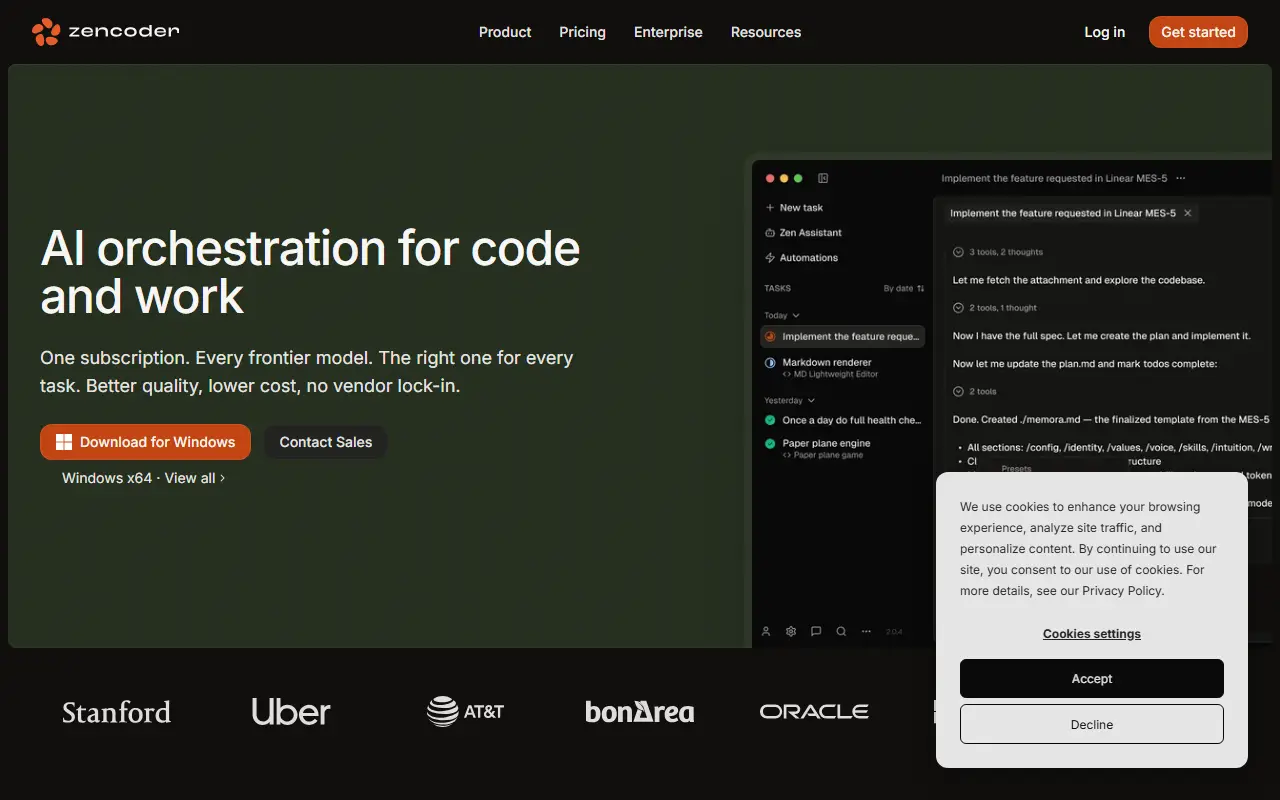Click the Paper plane game subtitle
The height and width of the screenshot is (800, 1280).
coord(822,455)
